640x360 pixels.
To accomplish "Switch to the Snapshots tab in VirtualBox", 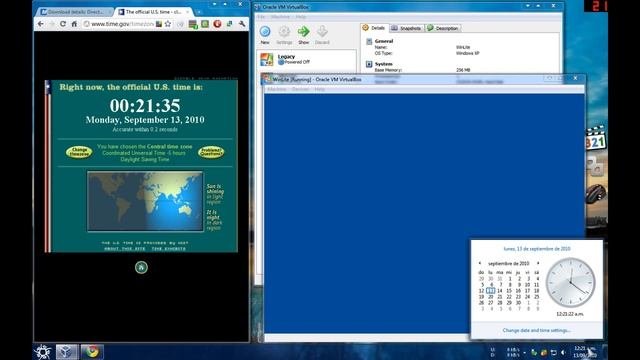I will tap(406, 28).
